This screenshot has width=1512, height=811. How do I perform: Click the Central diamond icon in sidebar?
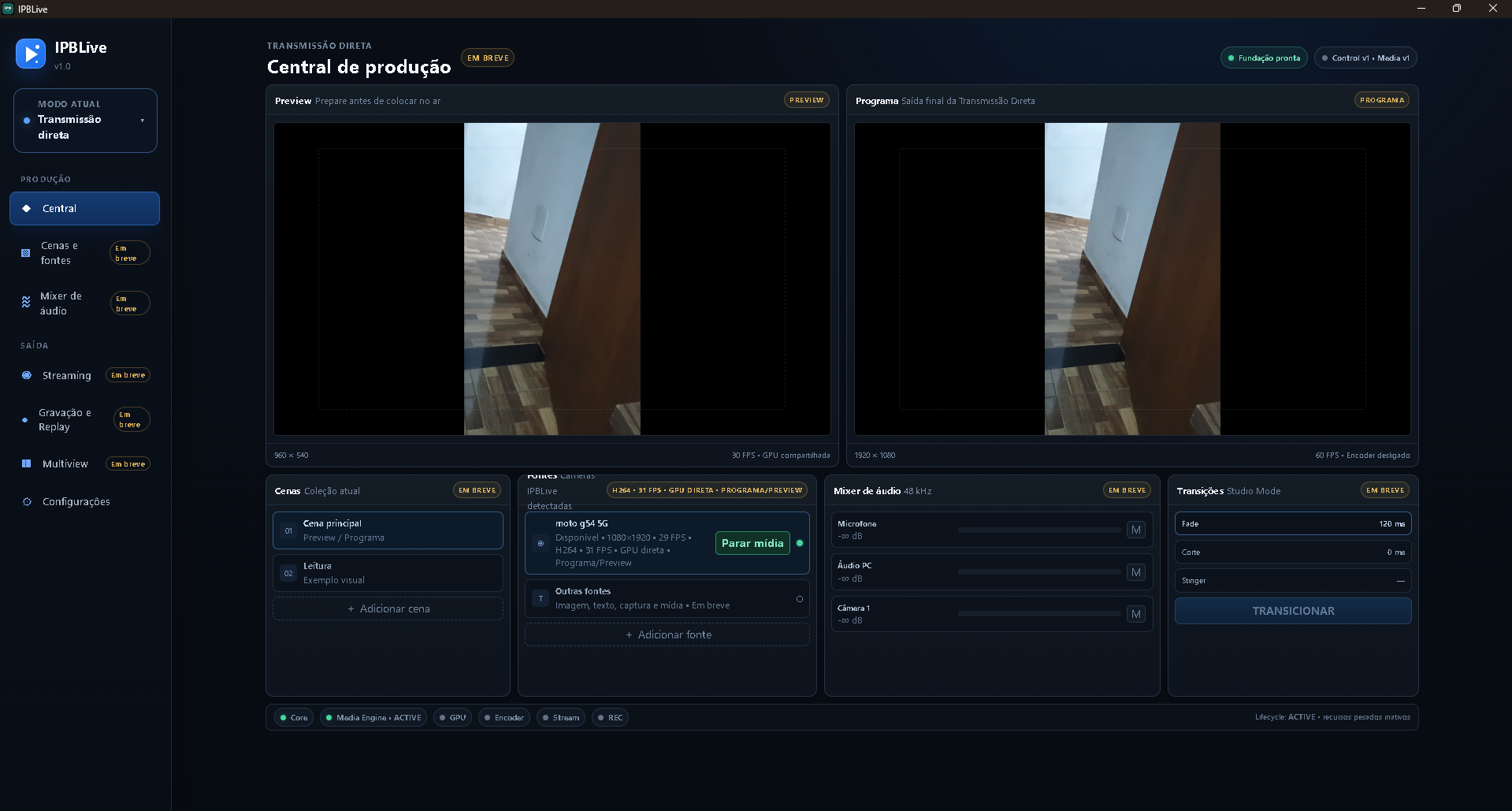pos(26,209)
